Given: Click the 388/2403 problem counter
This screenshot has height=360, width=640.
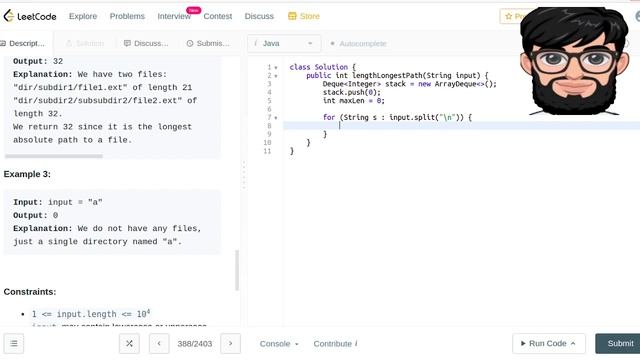Looking at the screenshot, I should [195, 344].
